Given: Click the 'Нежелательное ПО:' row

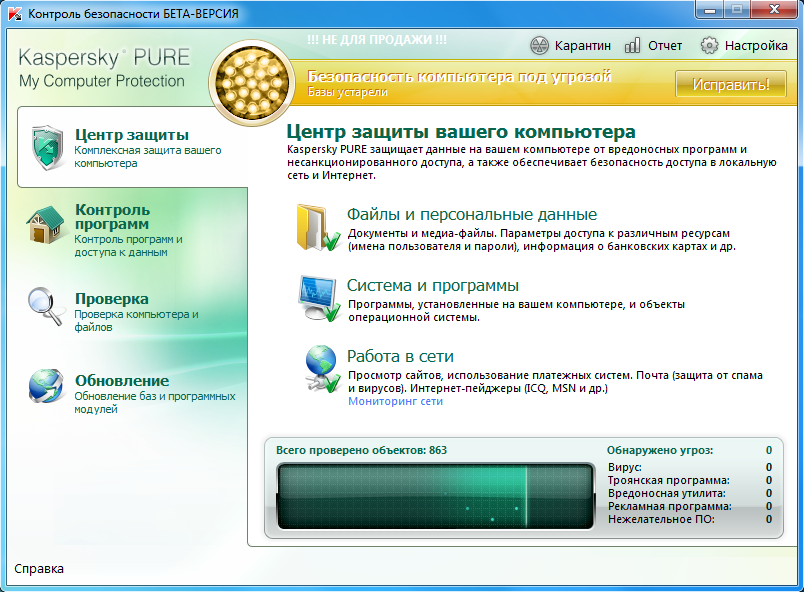Looking at the screenshot, I should click(690, 519).
